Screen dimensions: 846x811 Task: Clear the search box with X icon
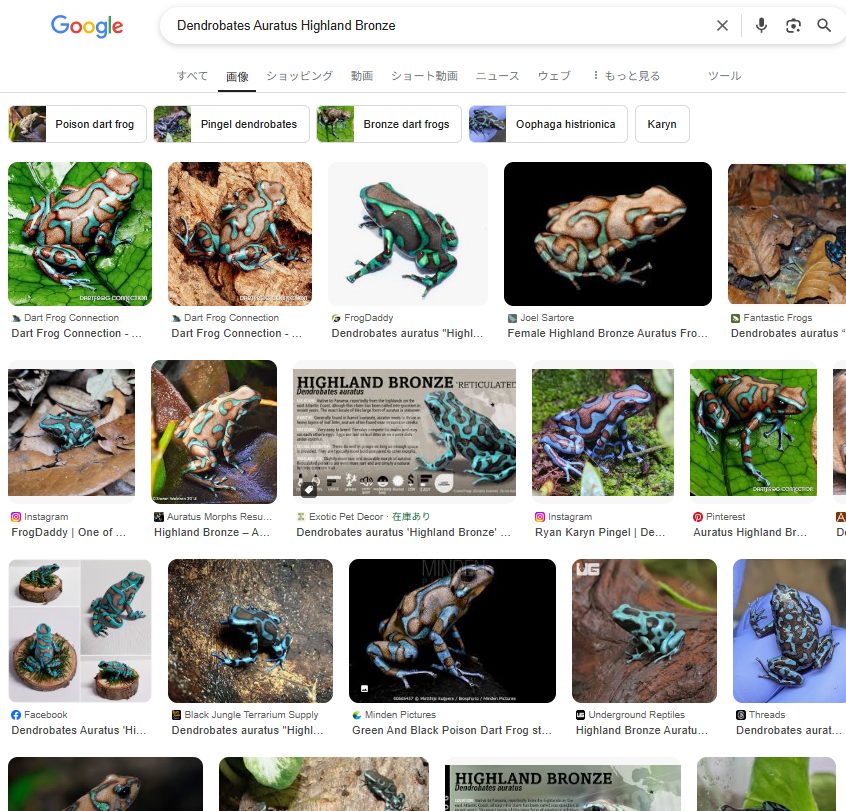click(722, 26)
